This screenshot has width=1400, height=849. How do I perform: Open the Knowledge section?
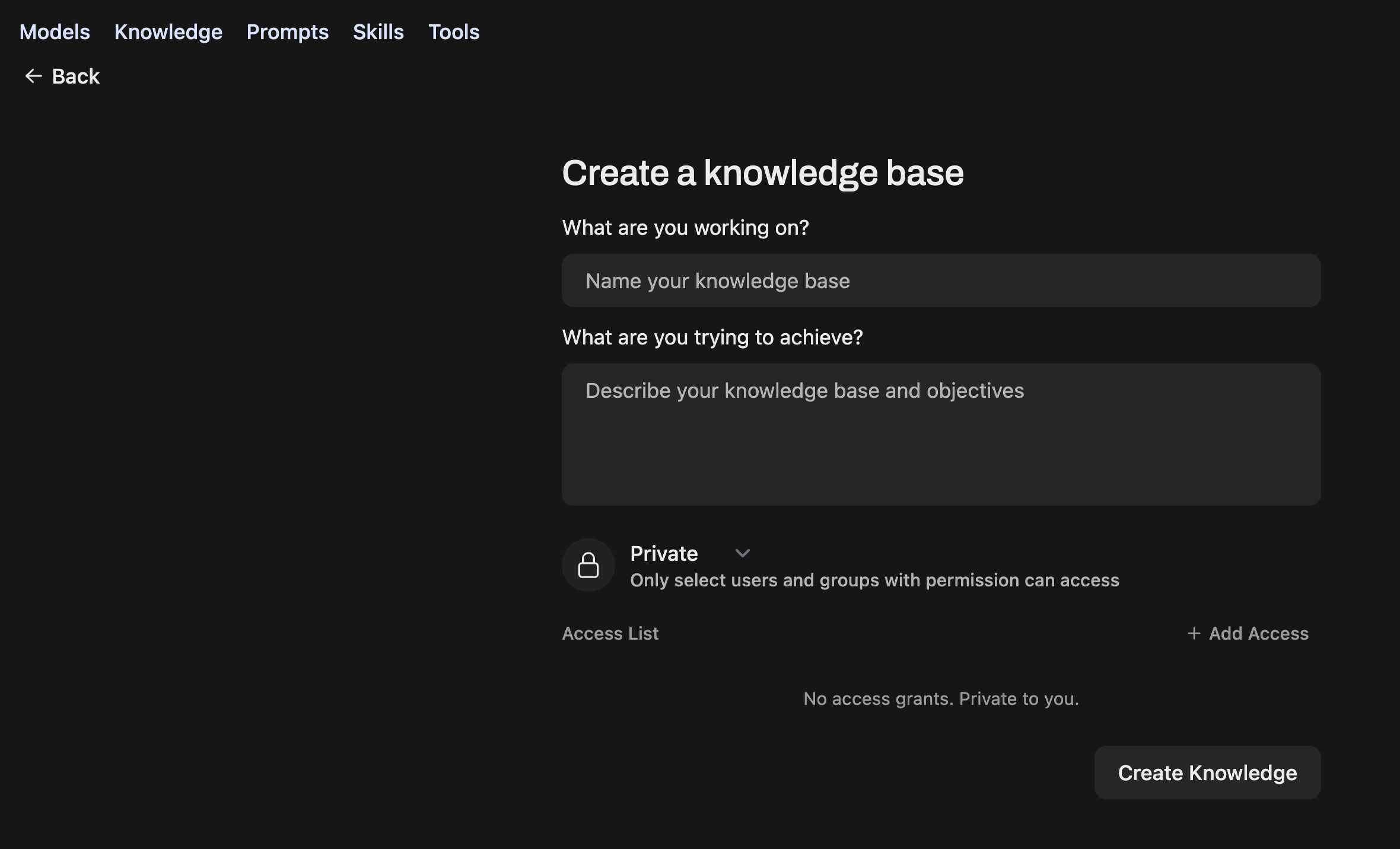[168, 31]
